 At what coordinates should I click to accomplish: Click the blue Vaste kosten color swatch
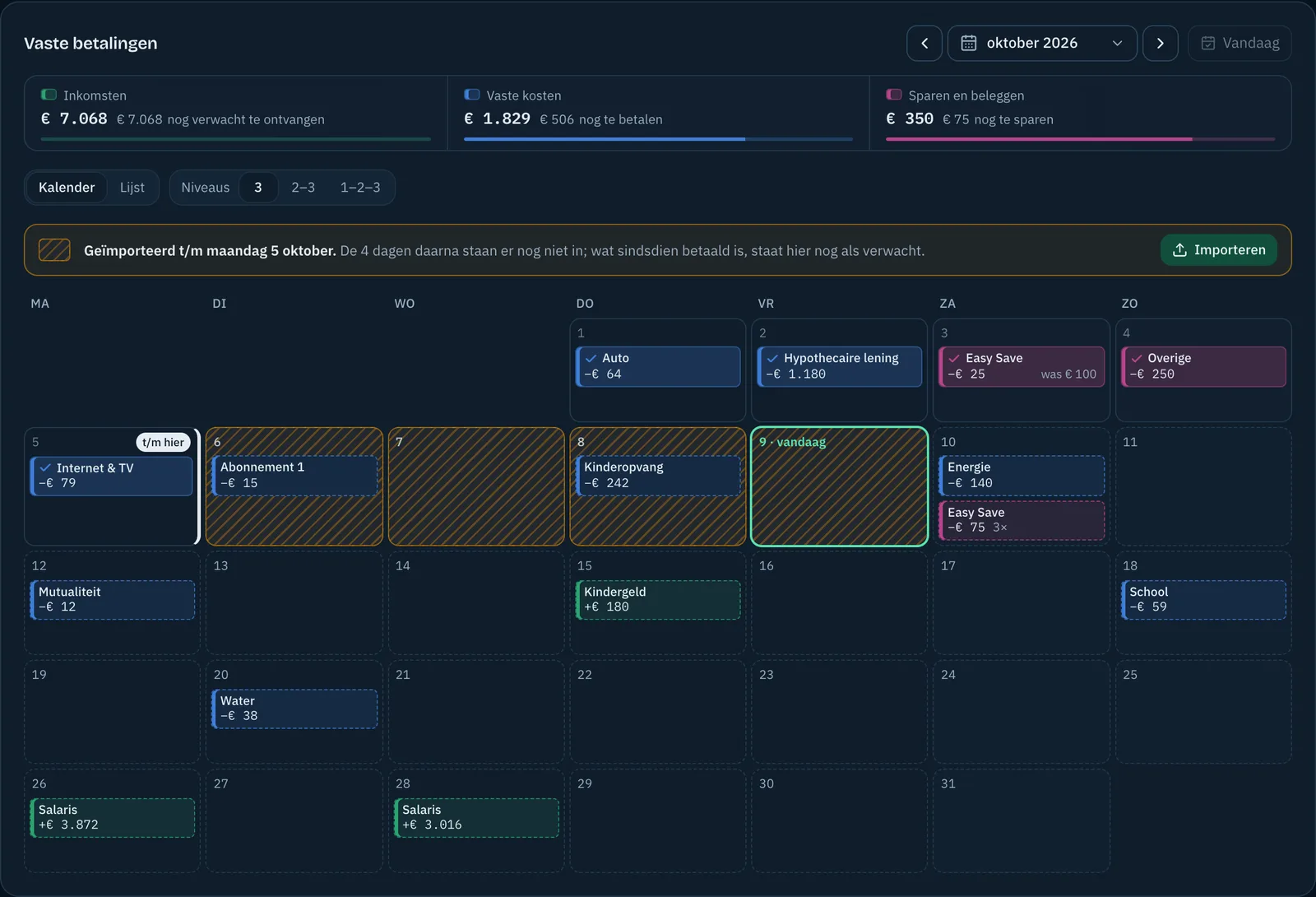pos(472,95)
